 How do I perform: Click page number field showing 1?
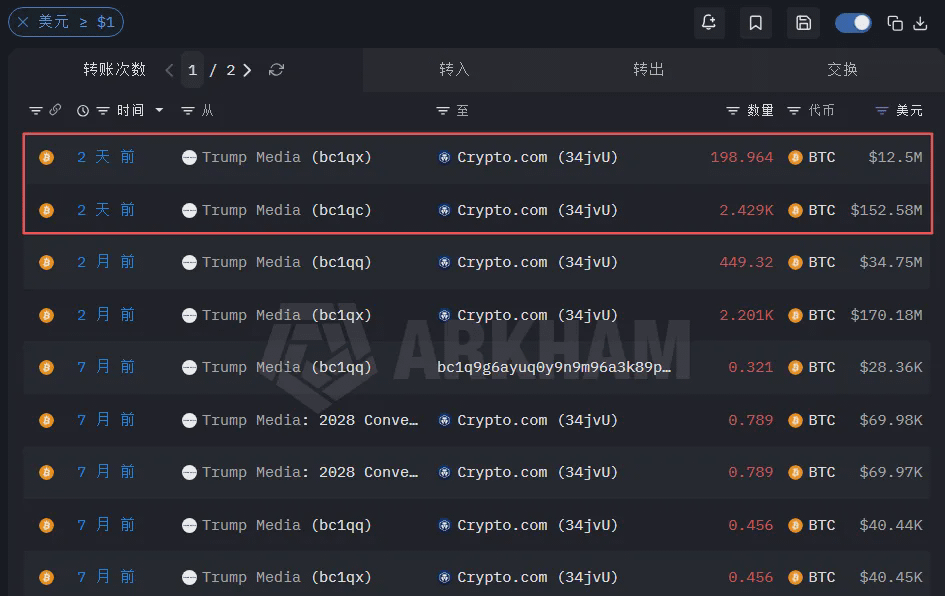point(192,71)
